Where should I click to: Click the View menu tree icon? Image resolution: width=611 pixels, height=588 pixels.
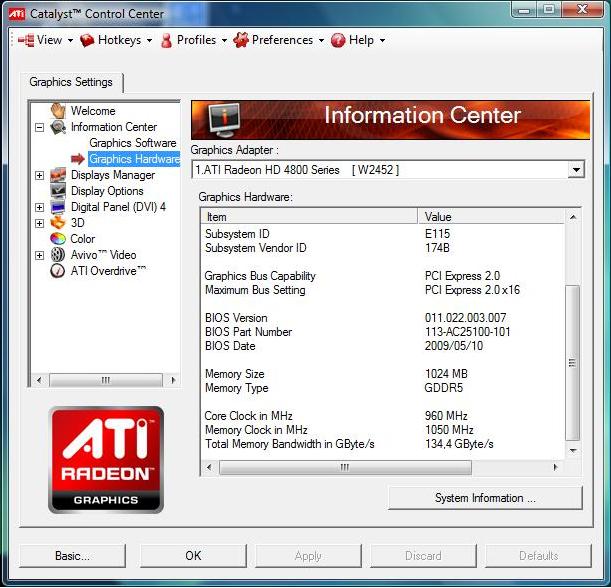pyautogui.click(x=26, y=40)
